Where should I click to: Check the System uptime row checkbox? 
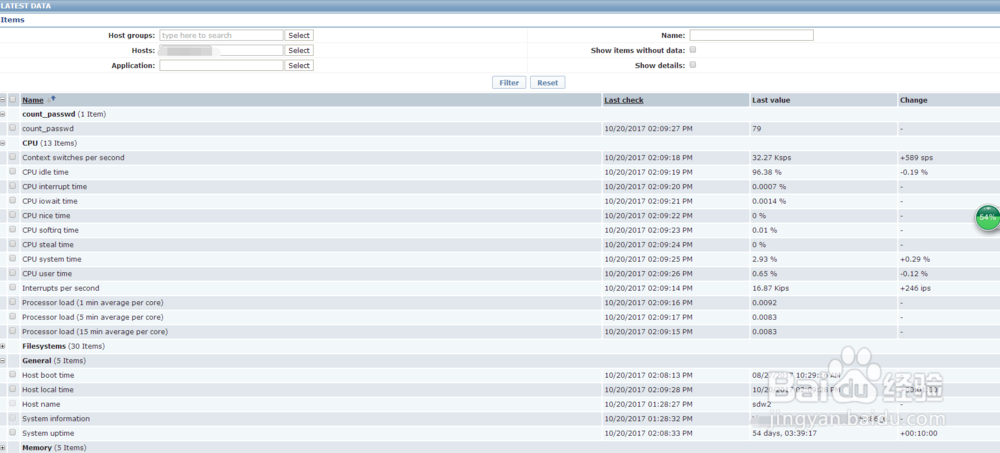click(x=13, y=433)
